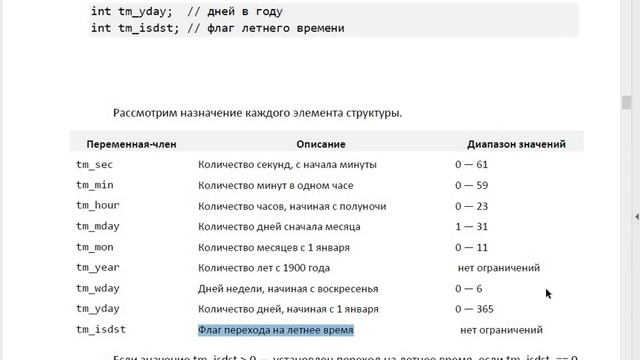Click the range value '0 — 23'
Screen dimensions: 640x360
click(471, 206)
